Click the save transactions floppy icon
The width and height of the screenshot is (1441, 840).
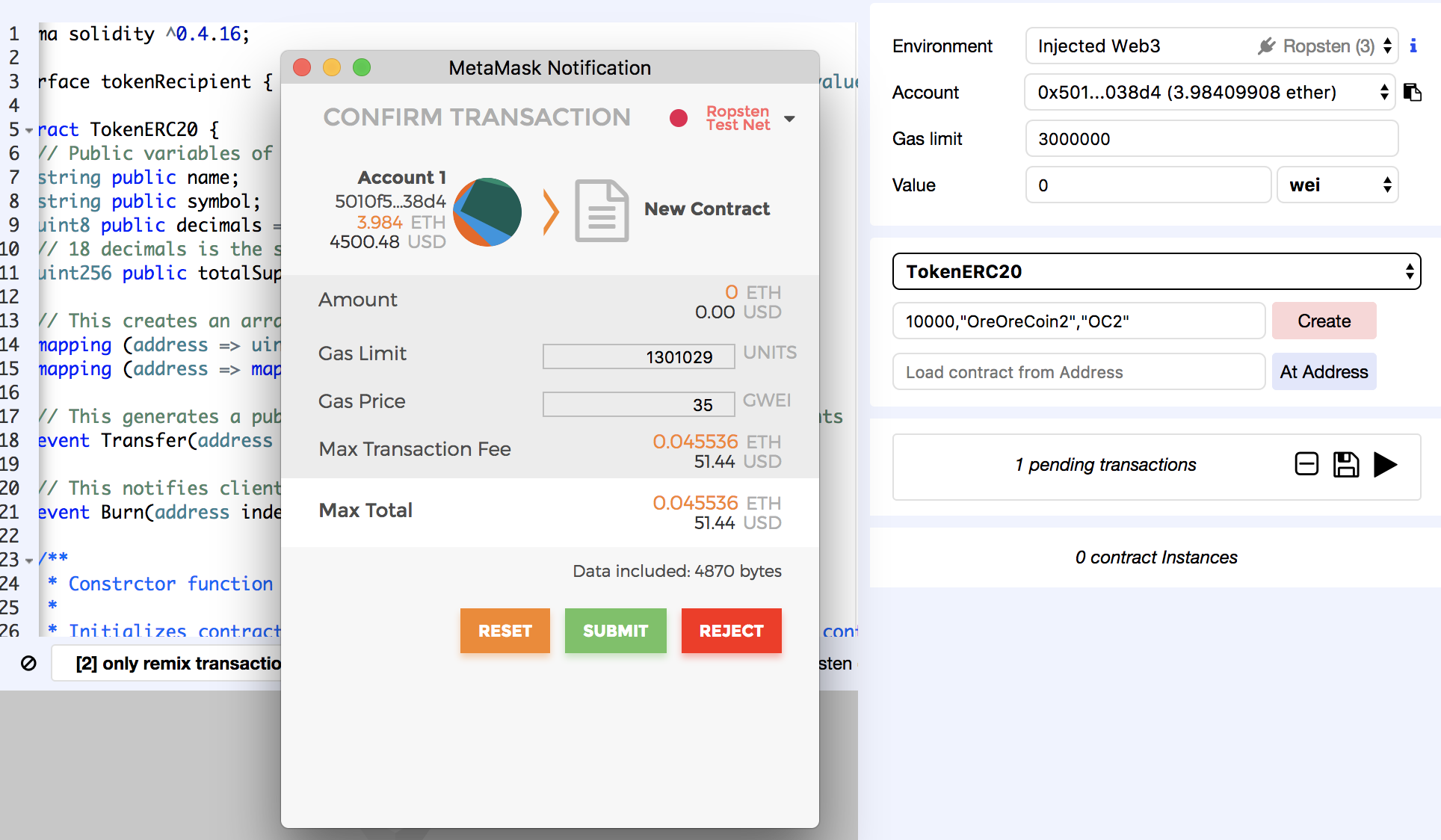1346,464
